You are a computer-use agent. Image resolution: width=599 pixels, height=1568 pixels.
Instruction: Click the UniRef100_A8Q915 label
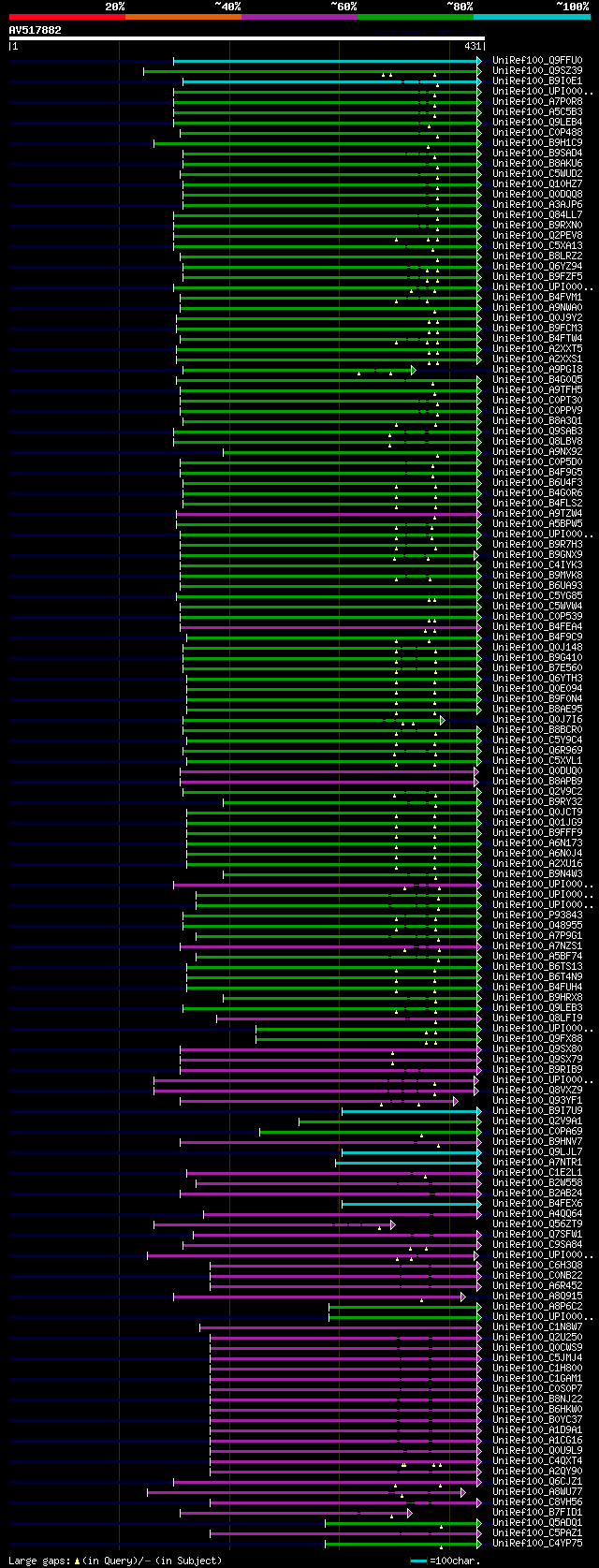pyautogui.click(x=537, y=1297)
